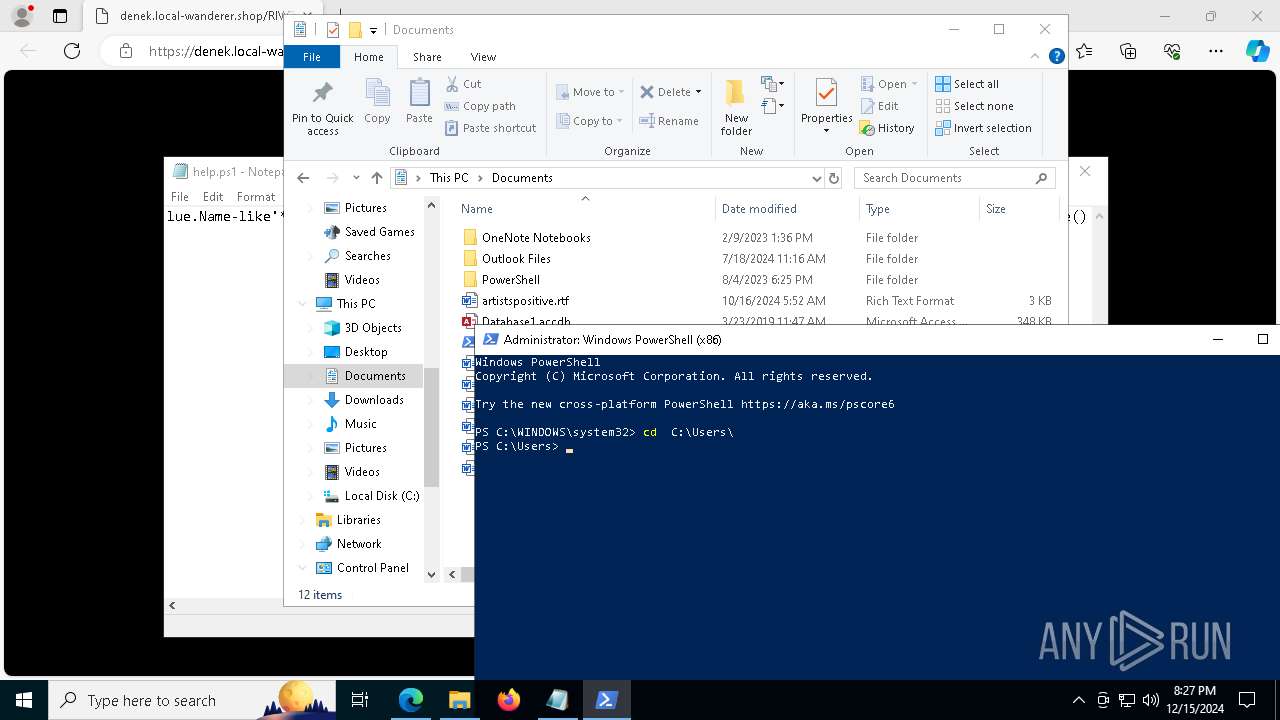Click Invert selection in ribbon

coord(984,128)
